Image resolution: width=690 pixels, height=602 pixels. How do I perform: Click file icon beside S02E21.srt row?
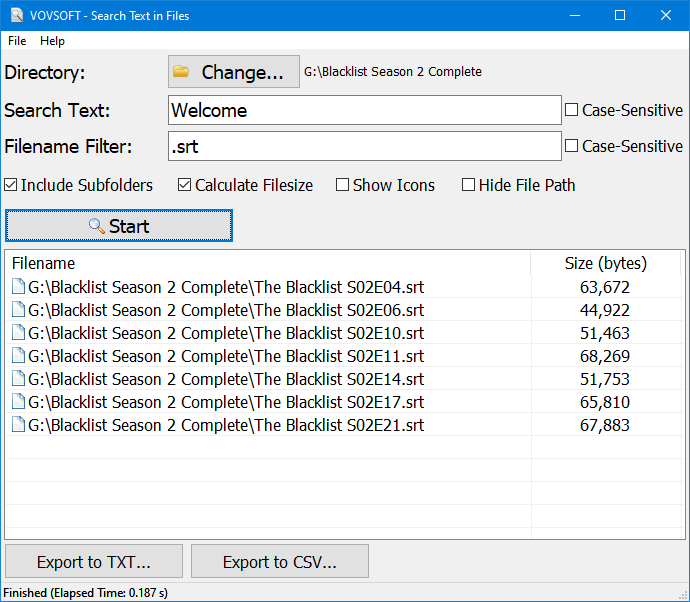point(18,424)
